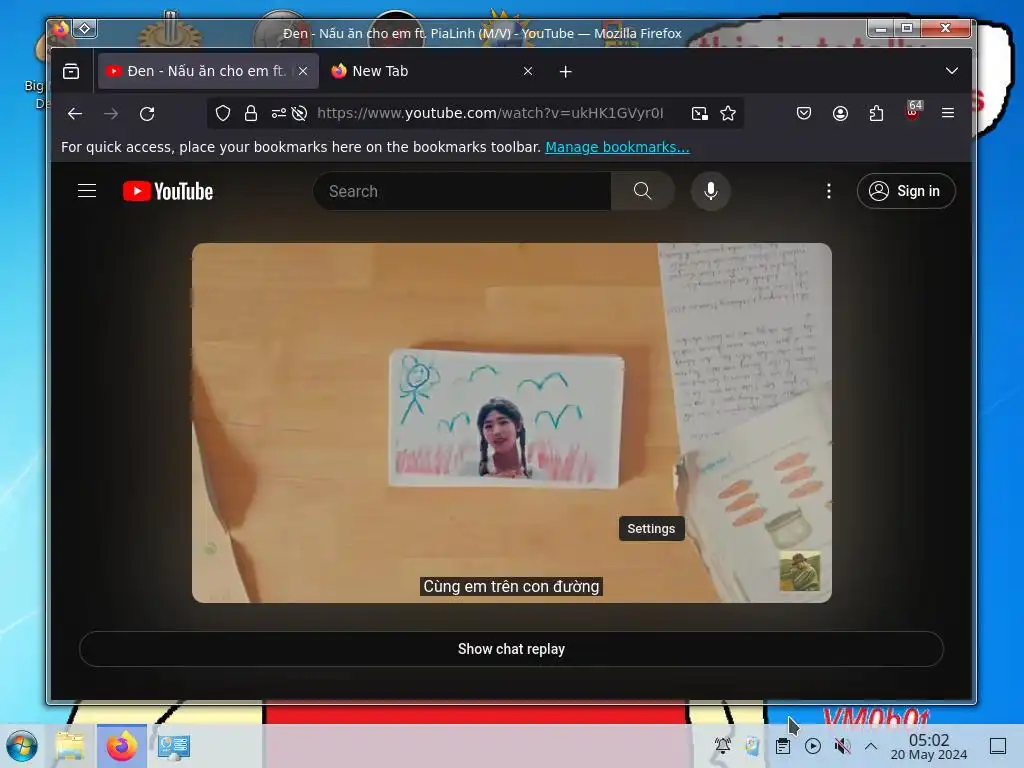
Task: Close the New Tab tab
Action: (528, 71)
